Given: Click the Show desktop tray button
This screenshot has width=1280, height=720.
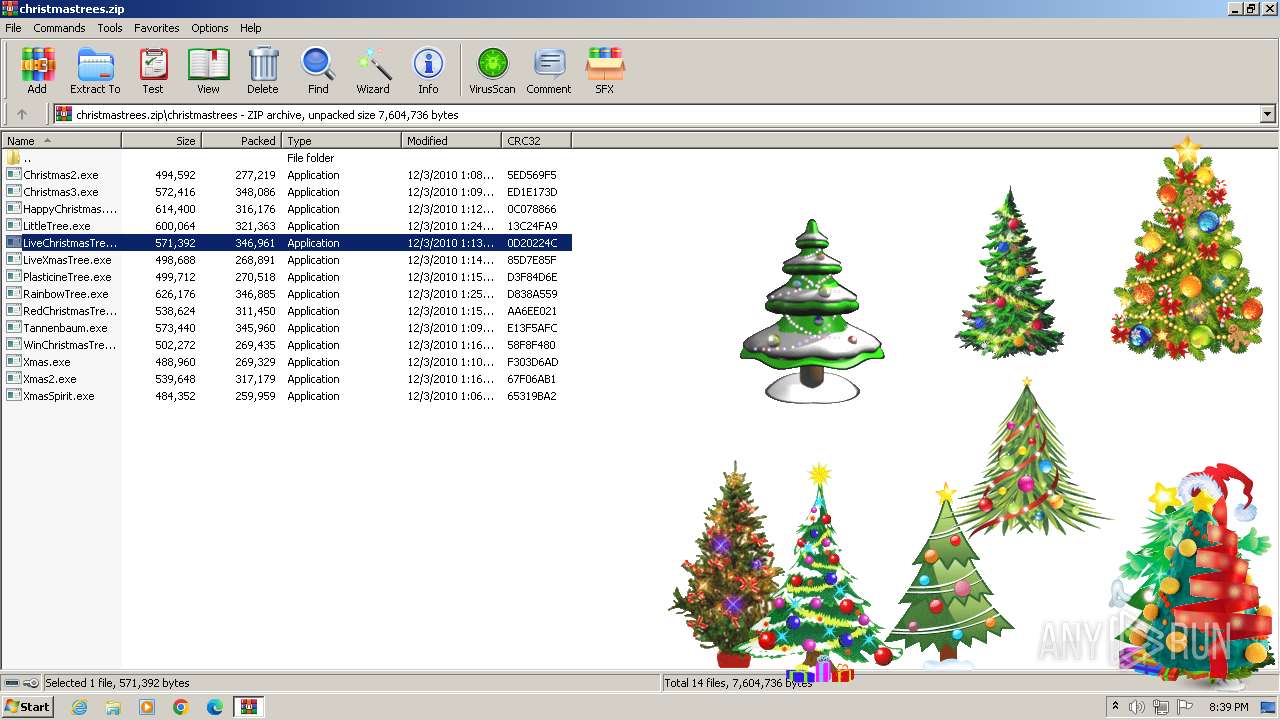Looking at the screenshot, I should (x=1268, y=707).
